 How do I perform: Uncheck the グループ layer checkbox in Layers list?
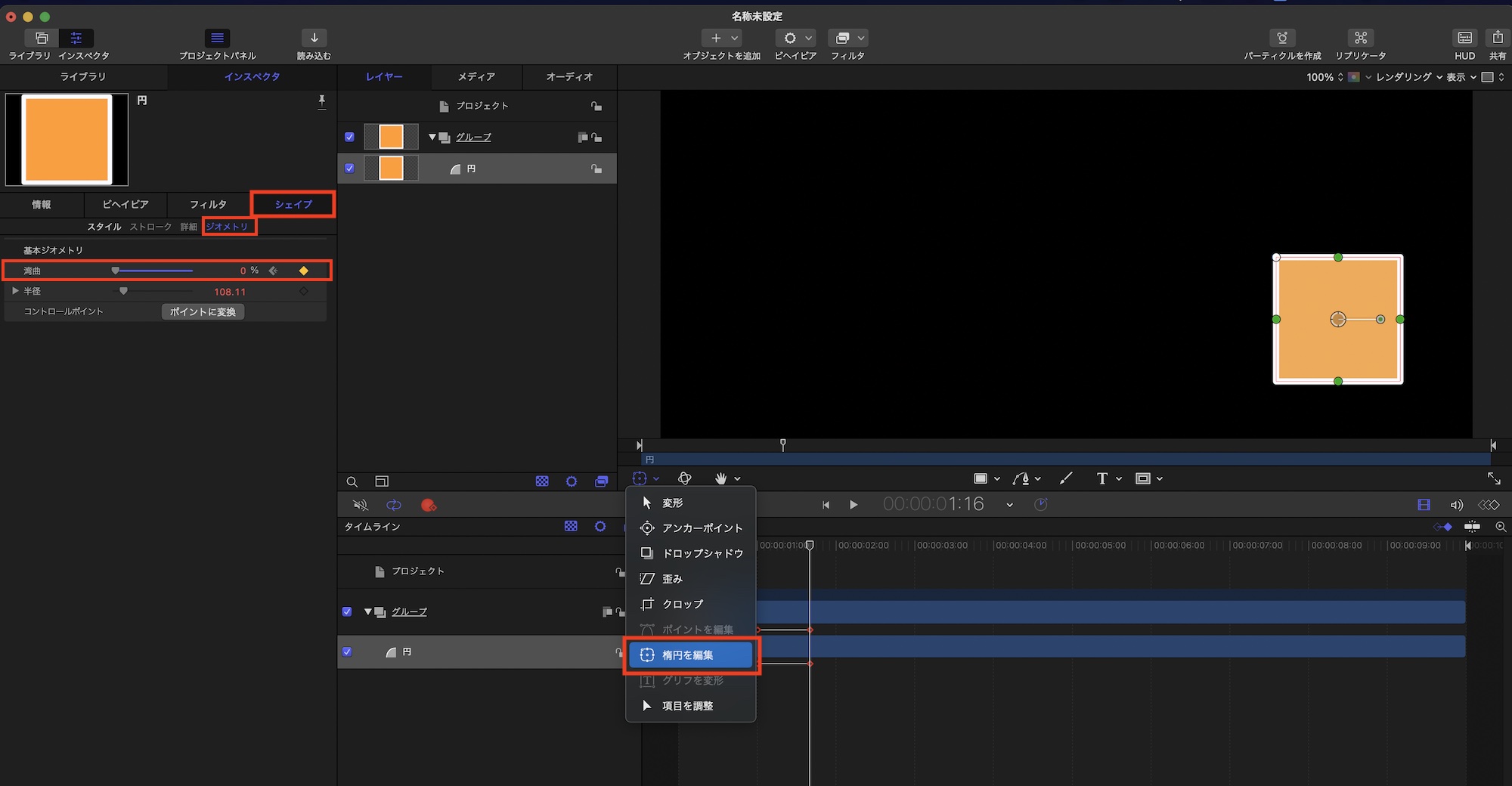tap(349, 138)
